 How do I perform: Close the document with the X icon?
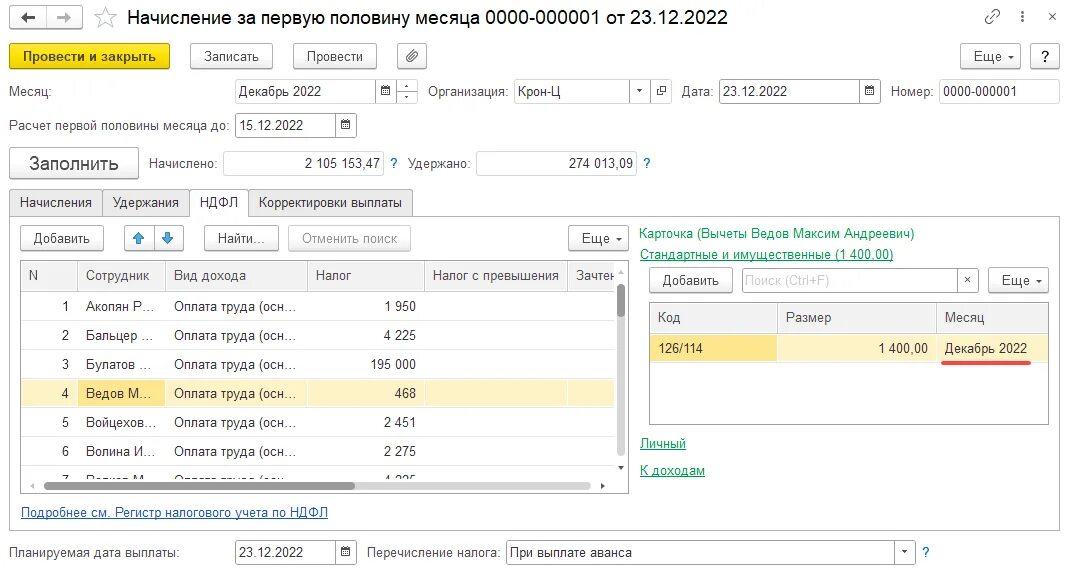coord(1052,17)
